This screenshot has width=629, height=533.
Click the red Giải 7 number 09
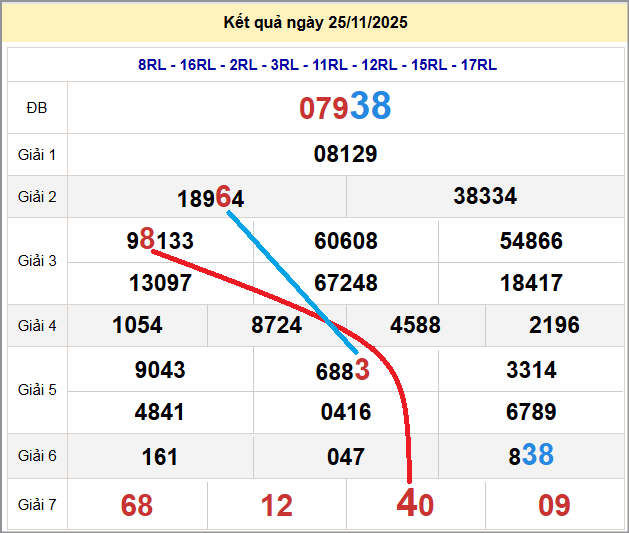coord(554,505)
